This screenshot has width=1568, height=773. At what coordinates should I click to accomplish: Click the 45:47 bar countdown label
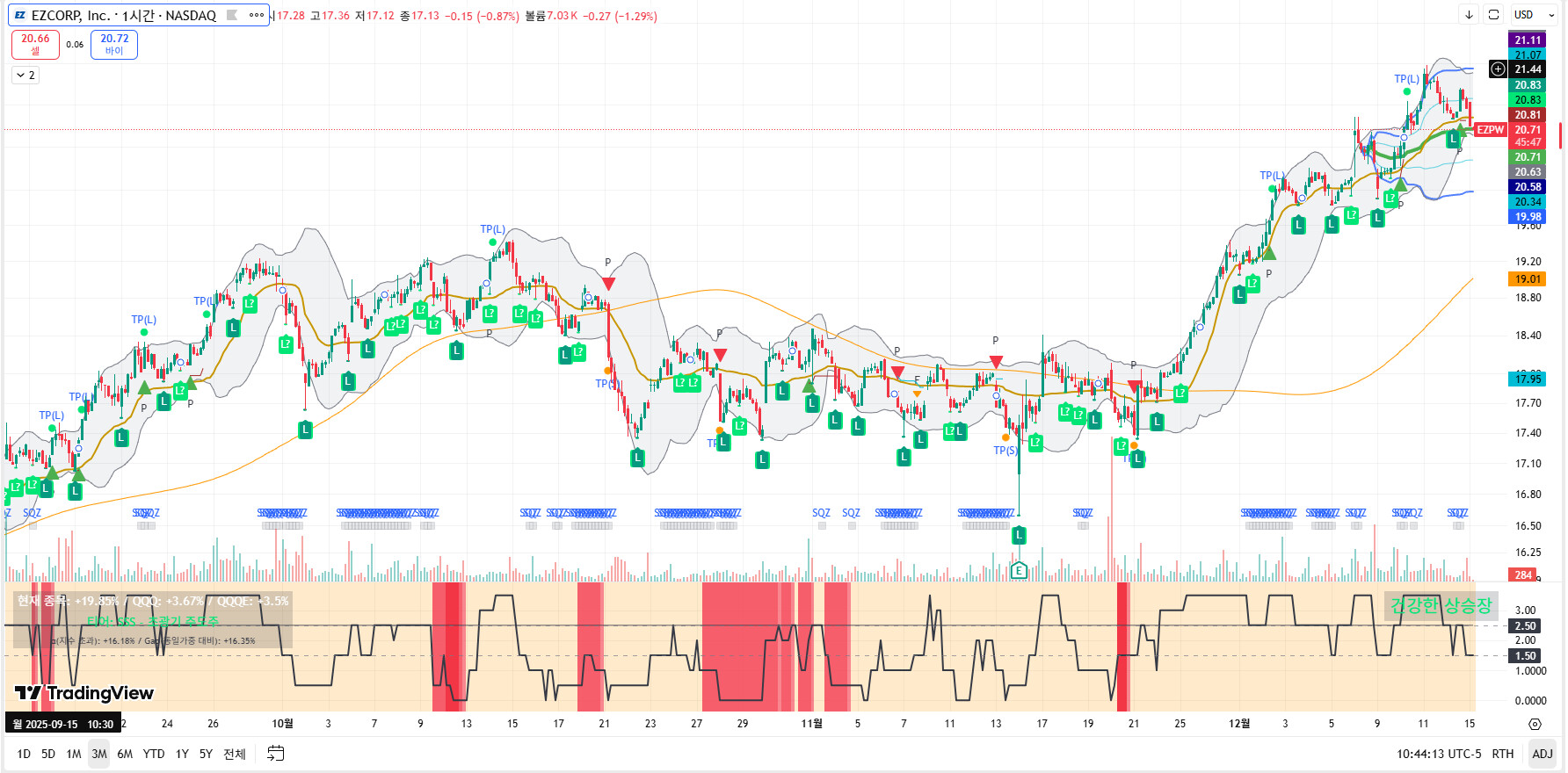pyautogui.click(x=1528, y=142)
